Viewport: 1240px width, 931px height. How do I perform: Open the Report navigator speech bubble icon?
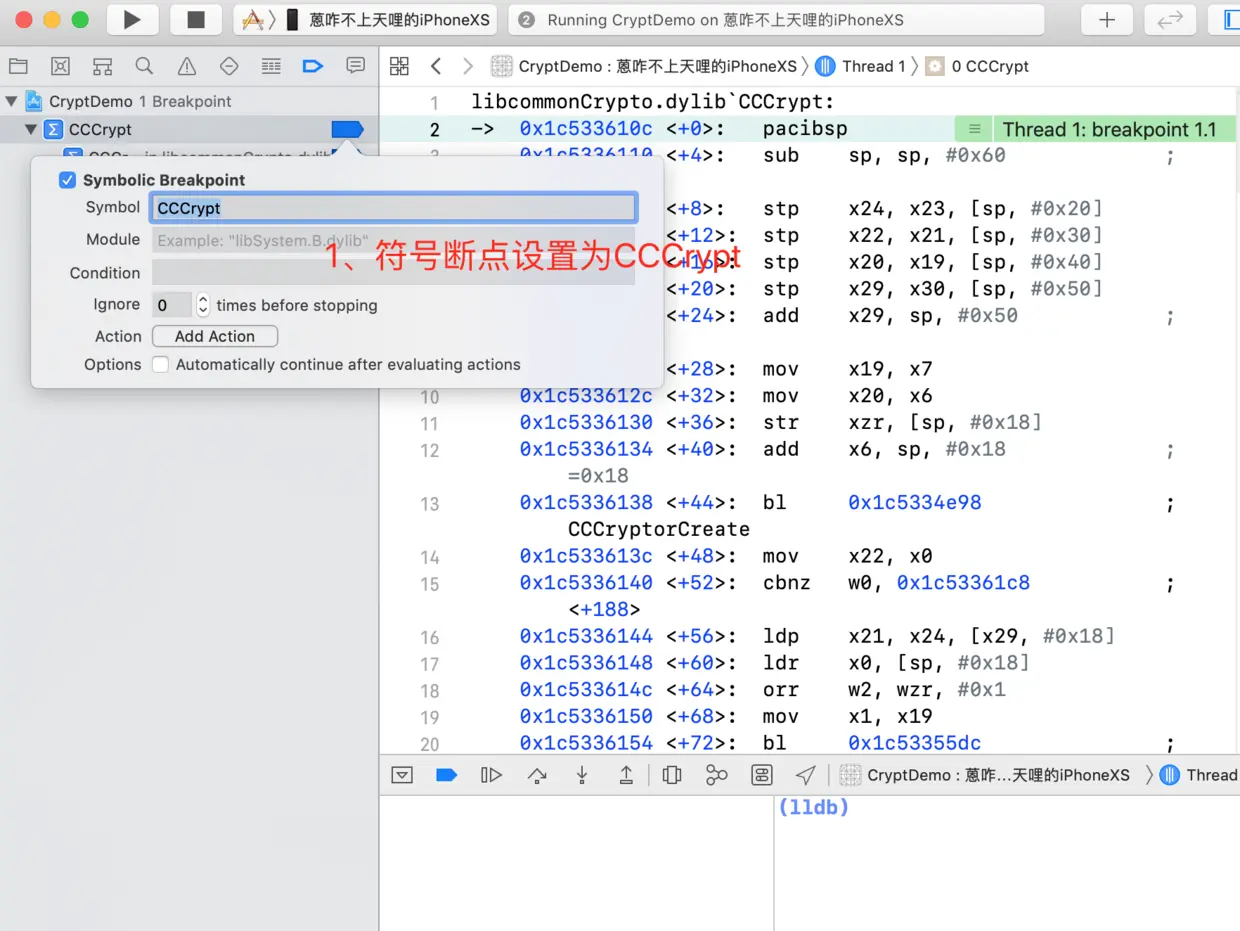[x=355, y=66]
